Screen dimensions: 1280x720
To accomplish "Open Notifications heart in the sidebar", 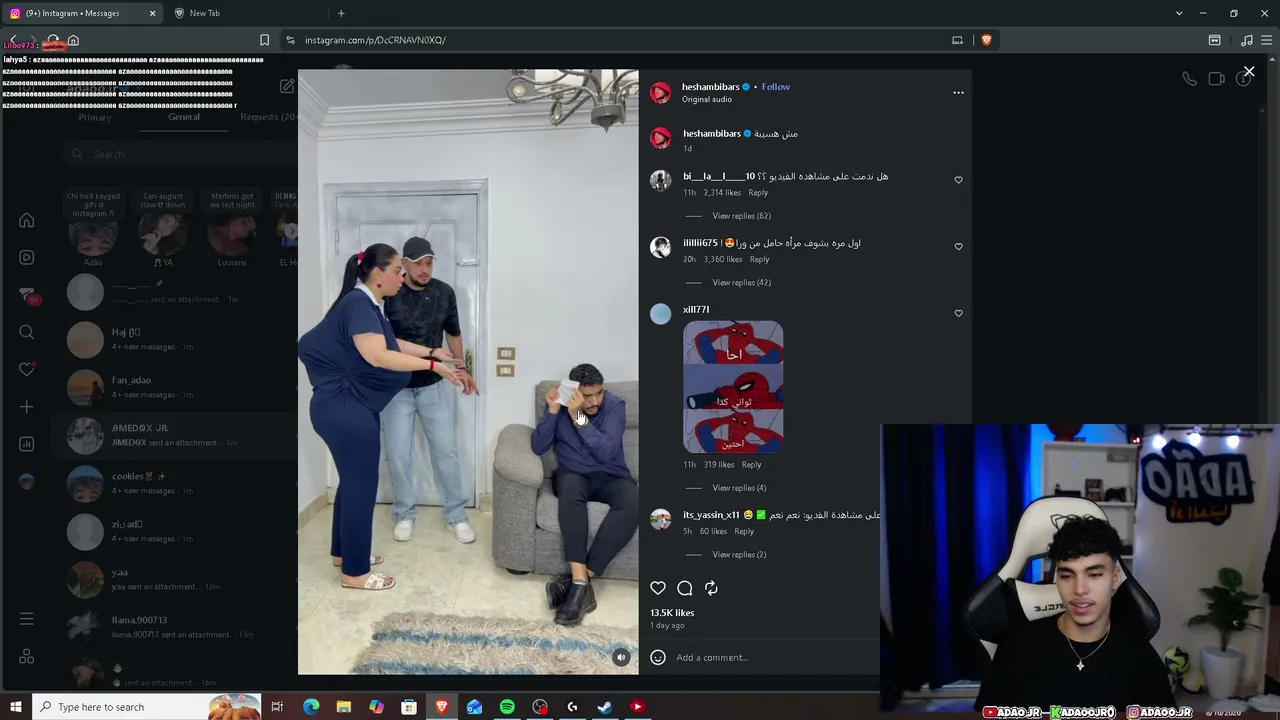I will 27,369.
